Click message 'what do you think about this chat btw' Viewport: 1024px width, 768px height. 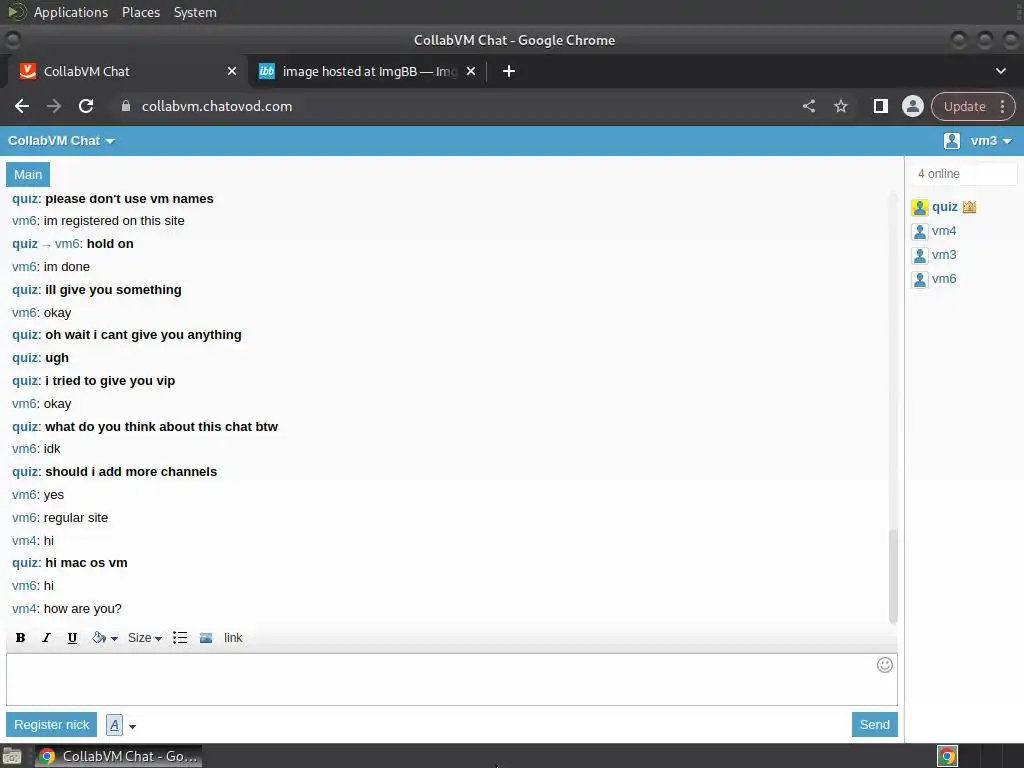click(161, 426)
